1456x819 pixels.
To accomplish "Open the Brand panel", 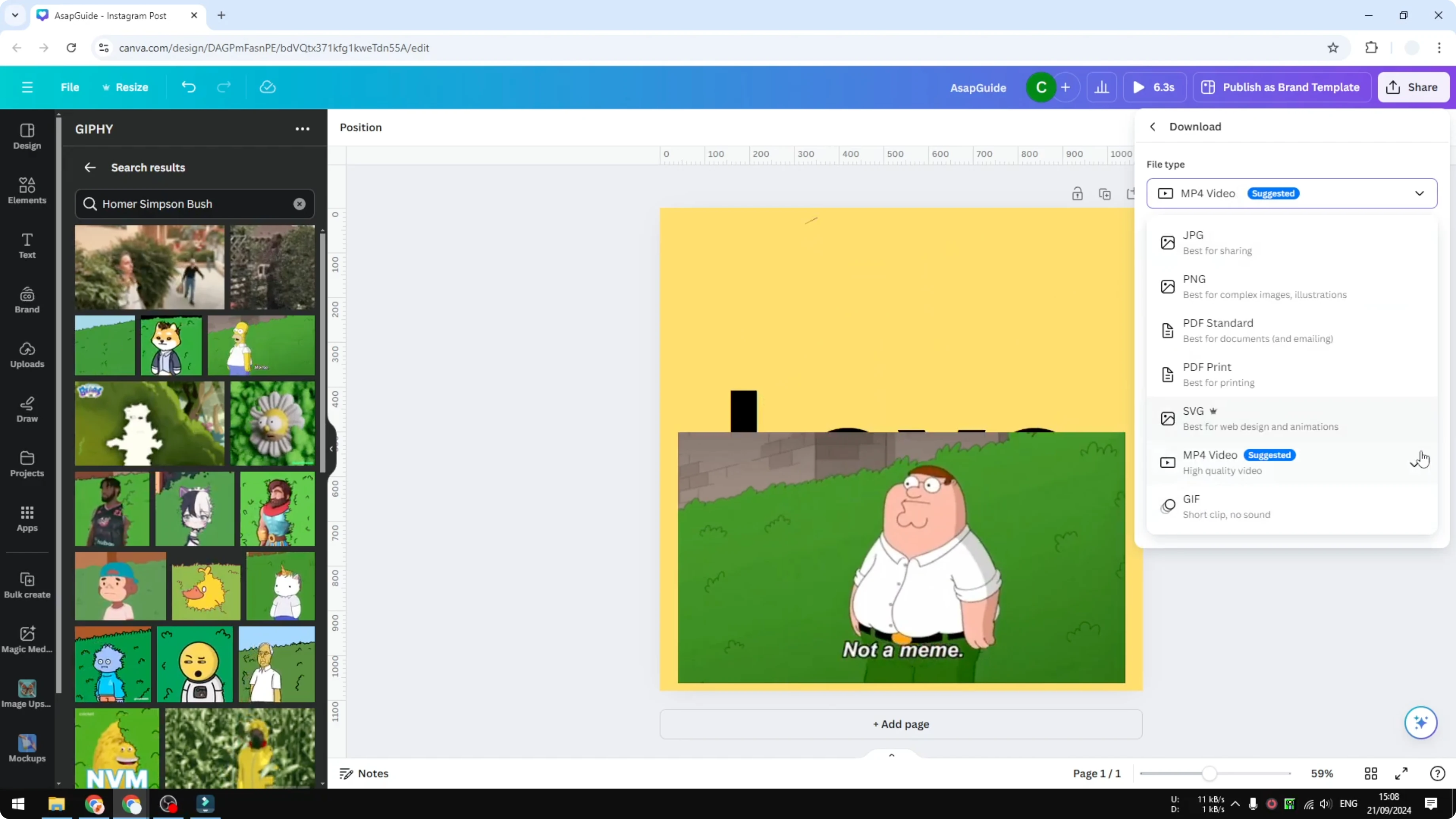I will pos(27,300).
